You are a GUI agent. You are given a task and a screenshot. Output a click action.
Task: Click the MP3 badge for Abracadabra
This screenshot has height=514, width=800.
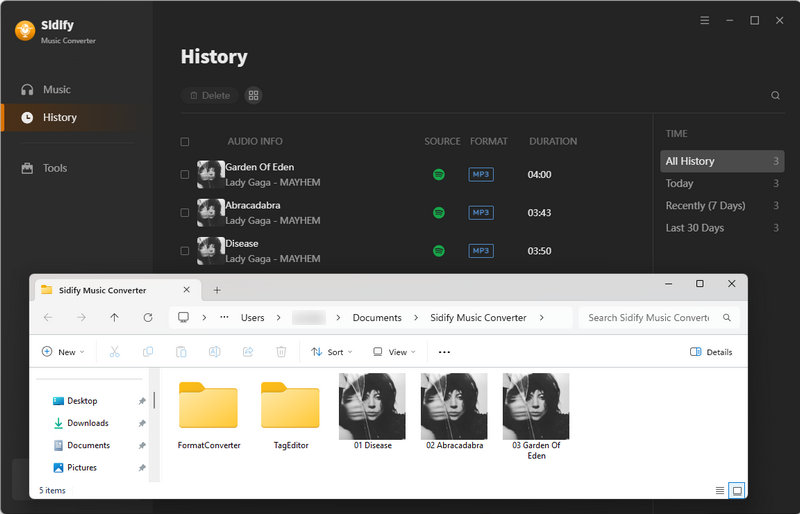(481, 213)
